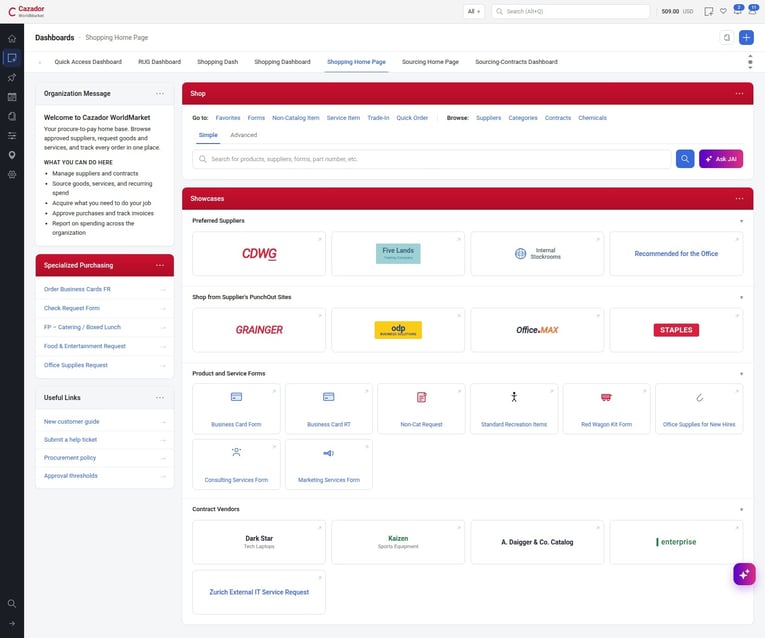Select the Advanced search tab

click(243, 135)
